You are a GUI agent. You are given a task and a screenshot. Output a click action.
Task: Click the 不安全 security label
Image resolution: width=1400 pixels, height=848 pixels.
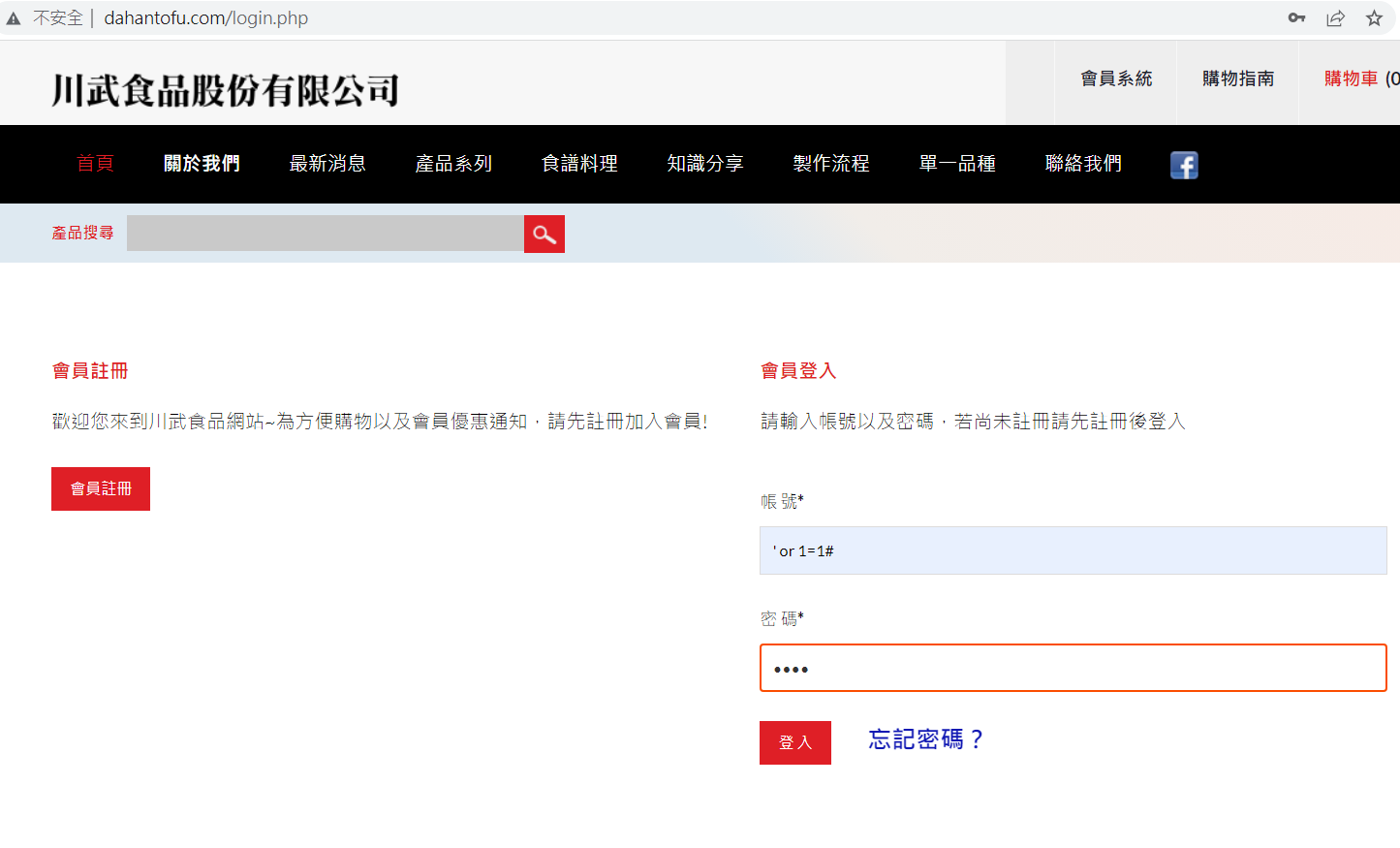58,18
